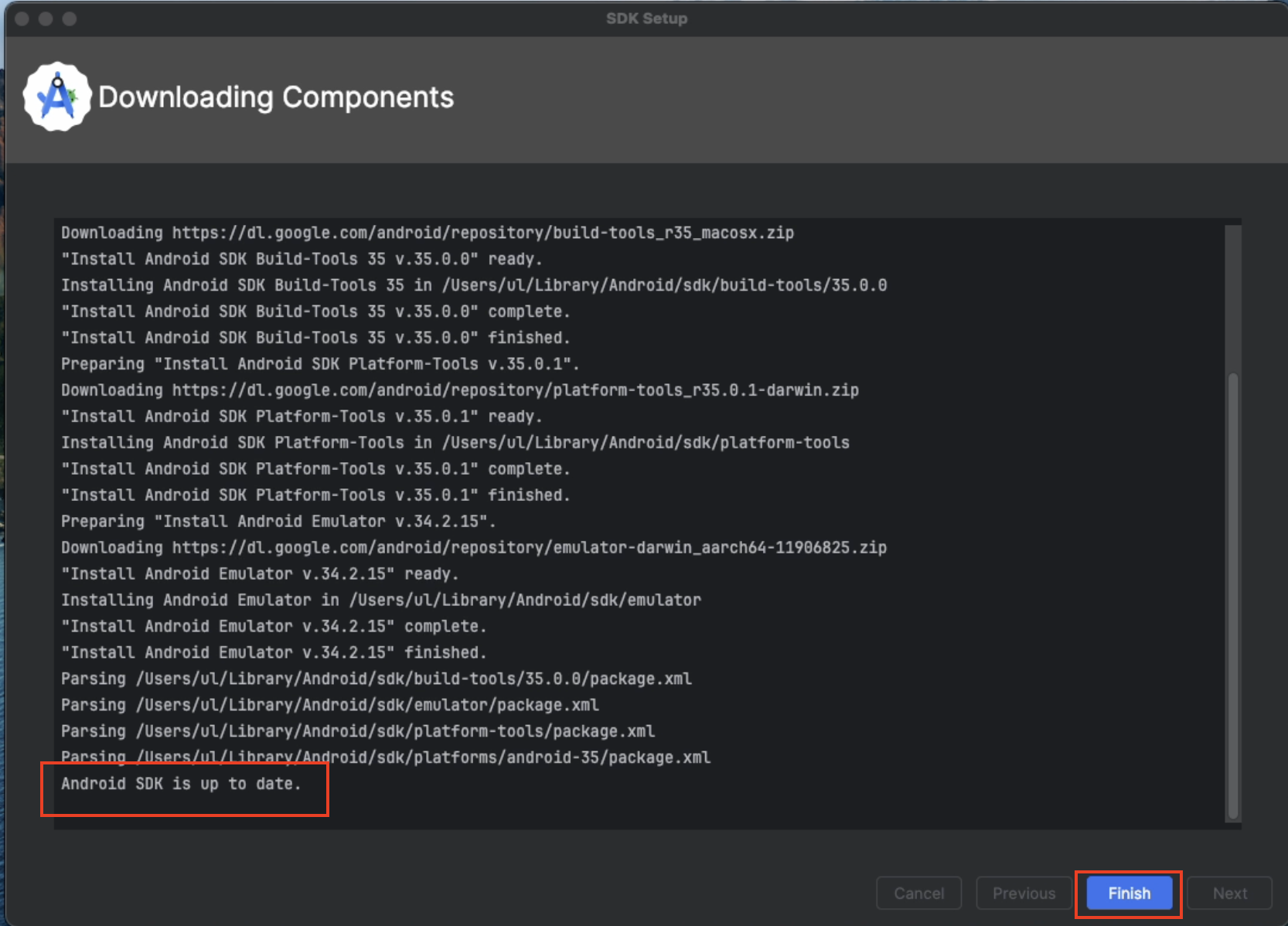Click Build-Tools 35 v.35.0.0 complete line
Image resolution: width=1288 pixels, height=926 pixels.
click(x=315, y=312)
